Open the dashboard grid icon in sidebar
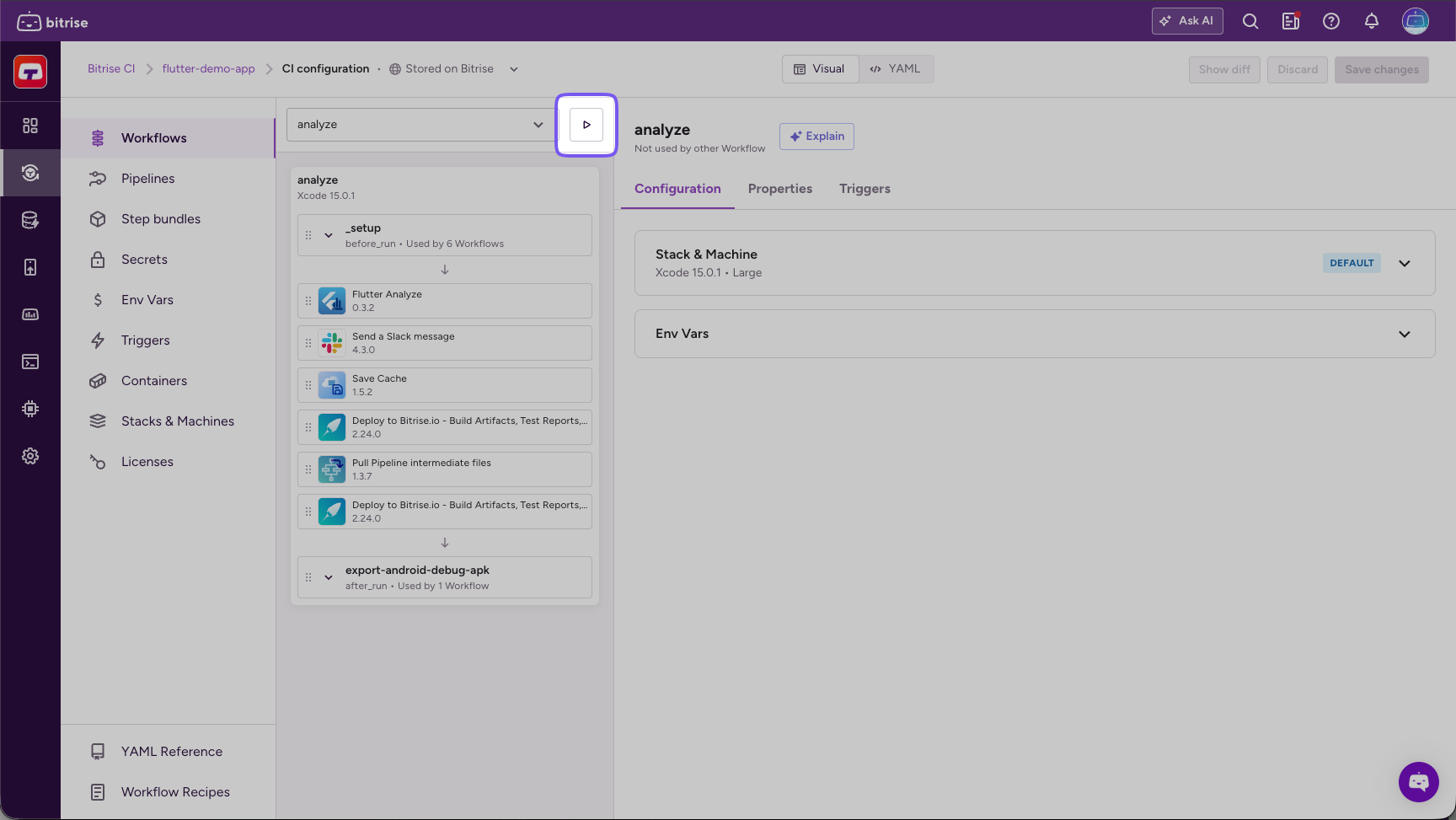1456x820 pixels. point(30,126)
